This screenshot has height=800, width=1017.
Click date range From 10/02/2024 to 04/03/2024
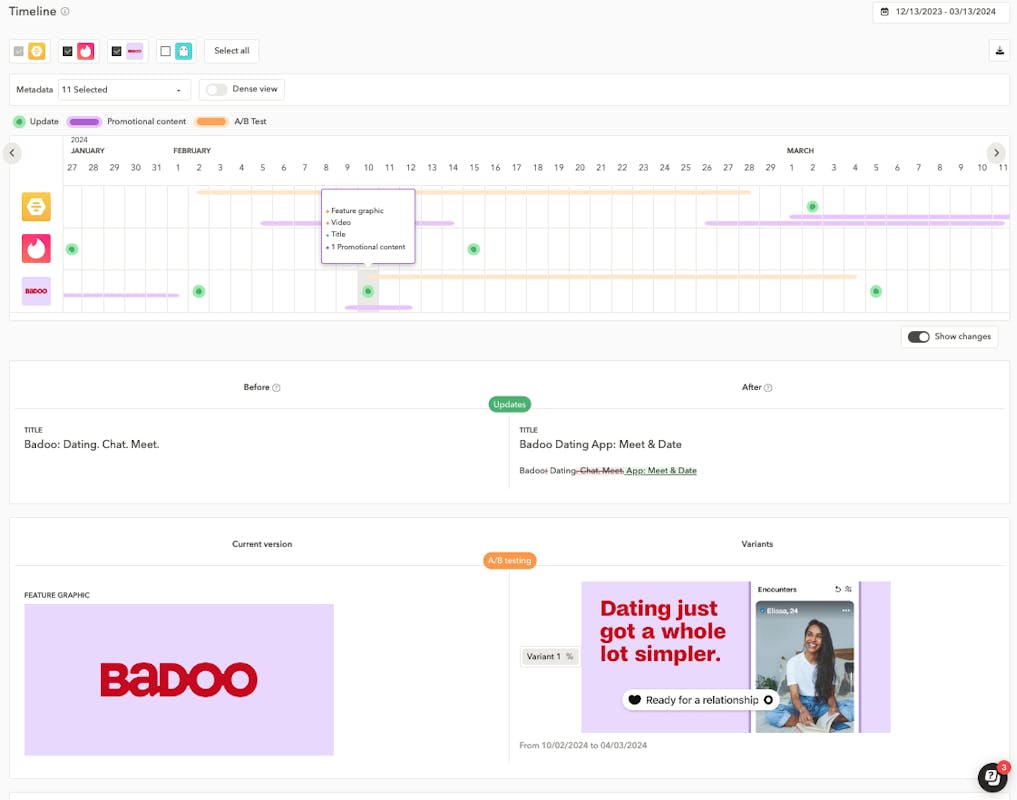coord(583,745)
